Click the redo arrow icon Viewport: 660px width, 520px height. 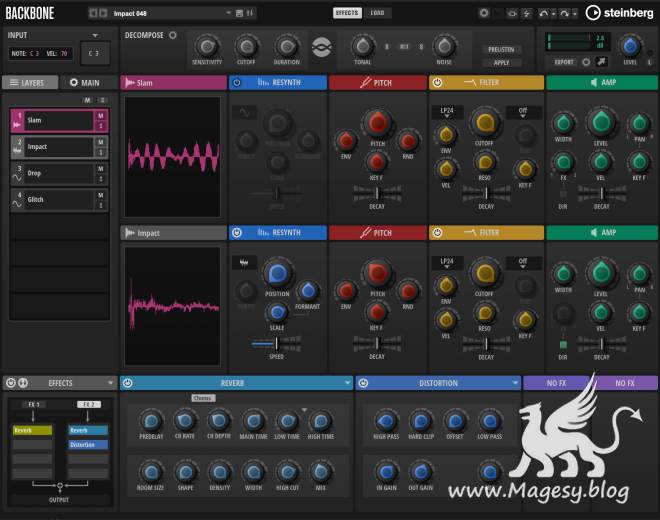(x=564, y=13)
